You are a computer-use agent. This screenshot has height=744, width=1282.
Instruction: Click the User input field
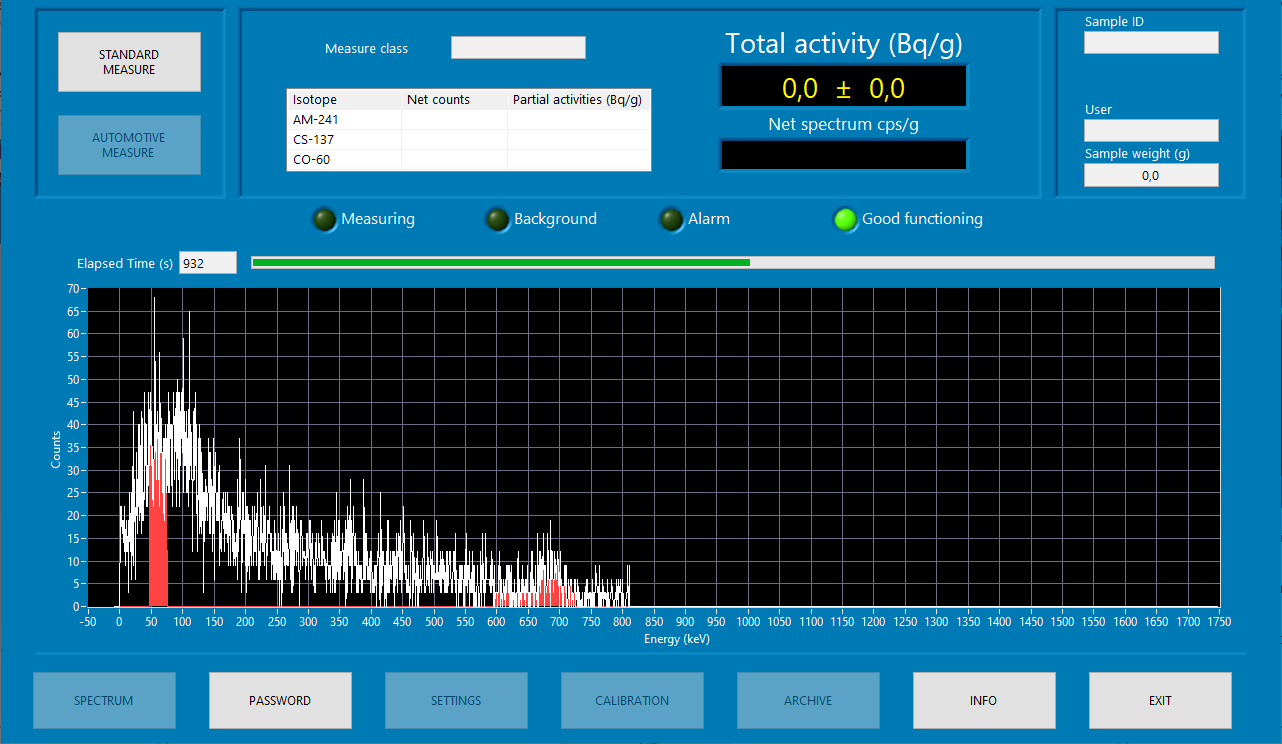click(x=1151, y=130)
